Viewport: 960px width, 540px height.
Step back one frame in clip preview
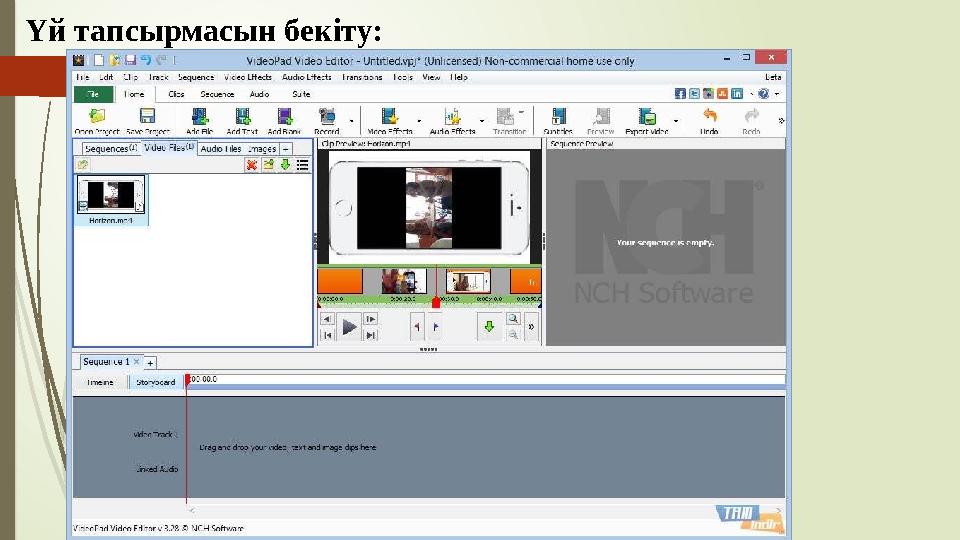(x=327, y=320)
